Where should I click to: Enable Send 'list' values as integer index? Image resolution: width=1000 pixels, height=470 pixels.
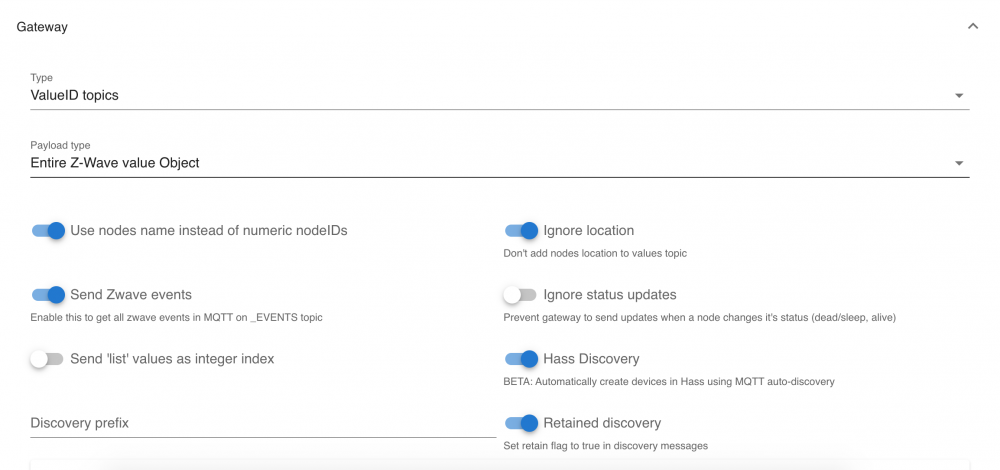[x=47, y=359]
